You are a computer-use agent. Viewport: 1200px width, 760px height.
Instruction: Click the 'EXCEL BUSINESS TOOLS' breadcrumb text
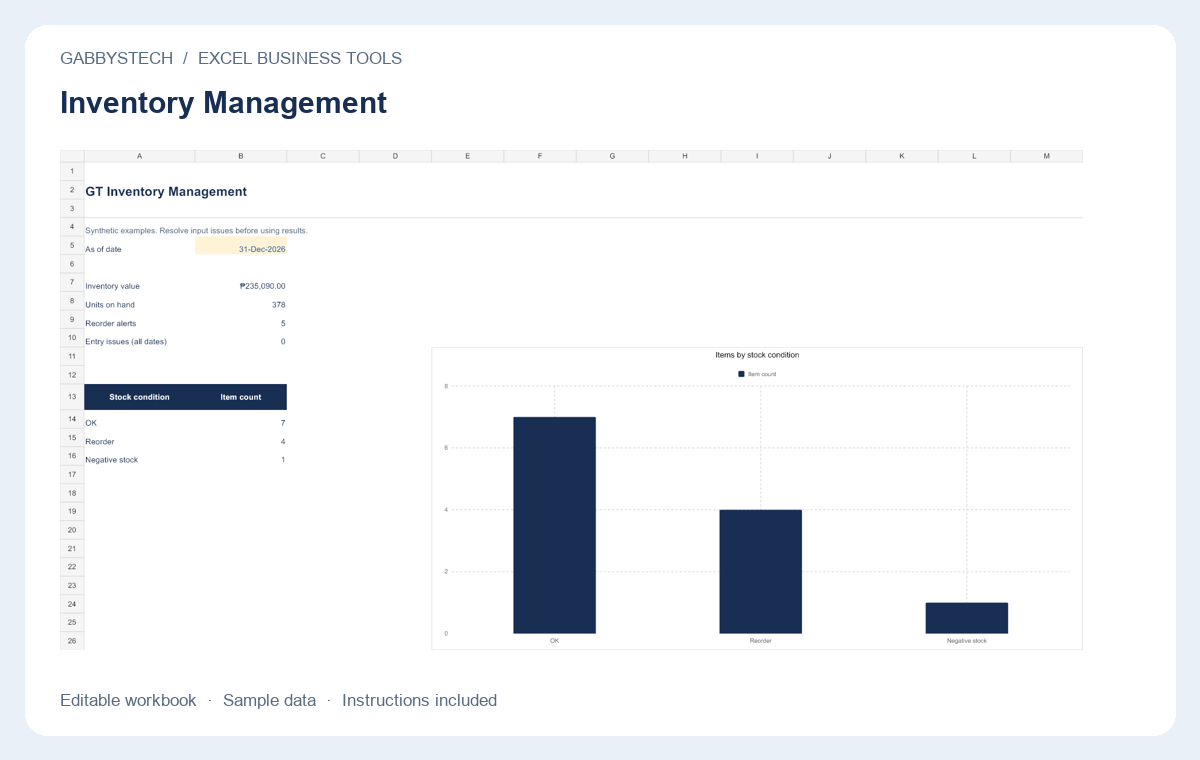click(300, 58)
